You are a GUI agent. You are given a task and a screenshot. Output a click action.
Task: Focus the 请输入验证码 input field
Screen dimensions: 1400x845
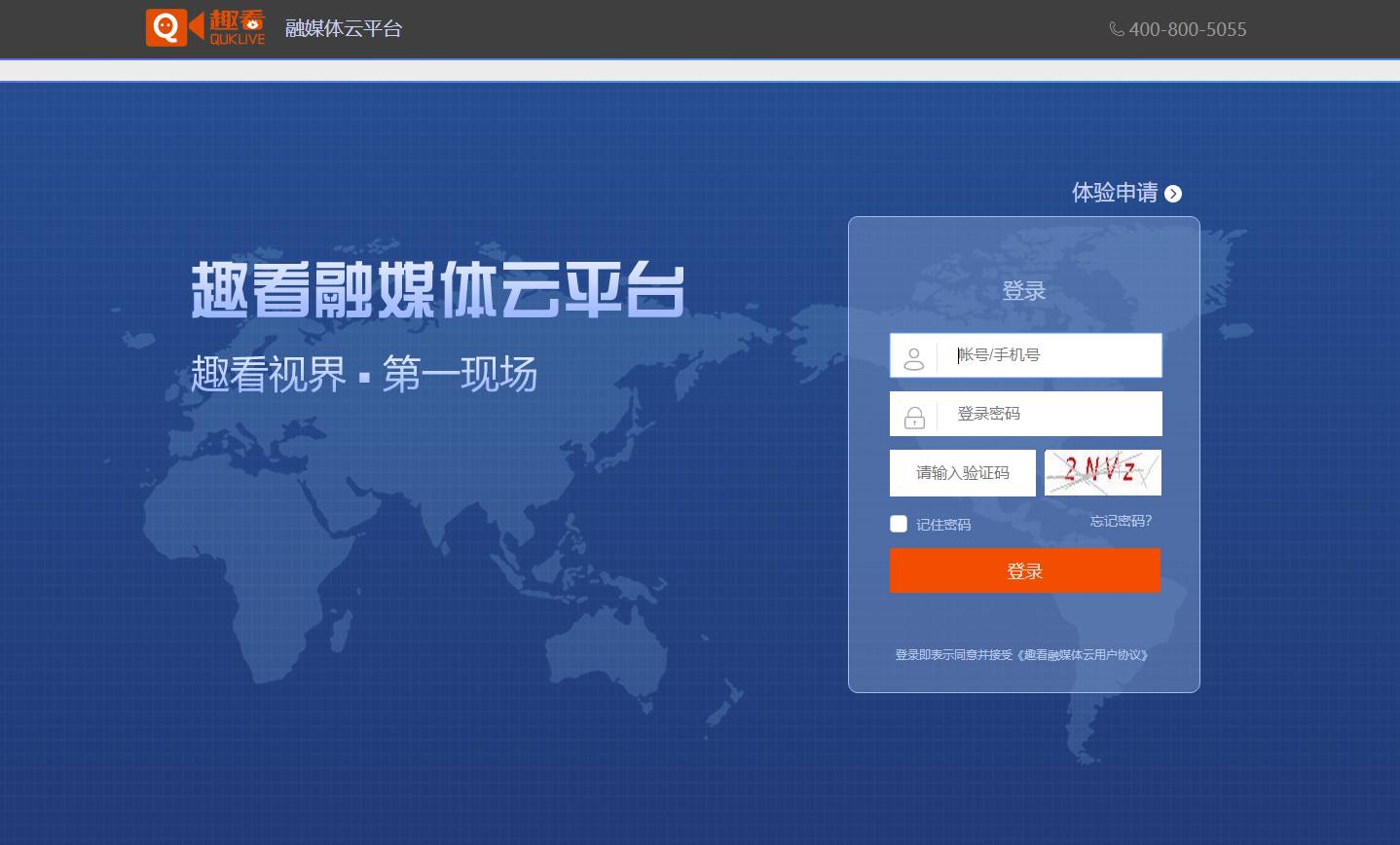pyautogui.click(x=963, y=473)
